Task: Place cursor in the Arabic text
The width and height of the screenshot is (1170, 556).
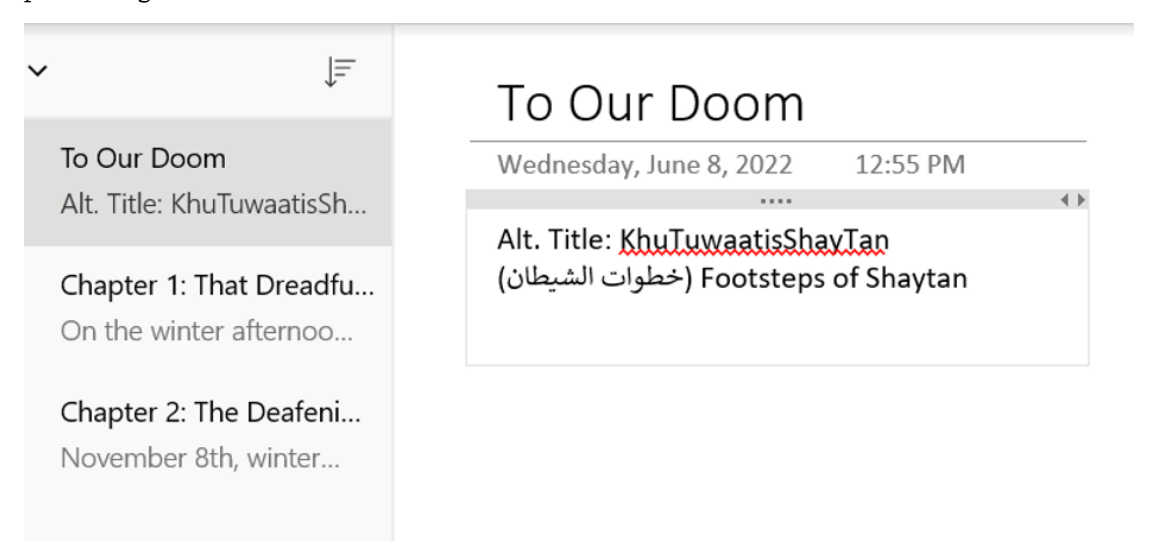Action: pos(591,279)
